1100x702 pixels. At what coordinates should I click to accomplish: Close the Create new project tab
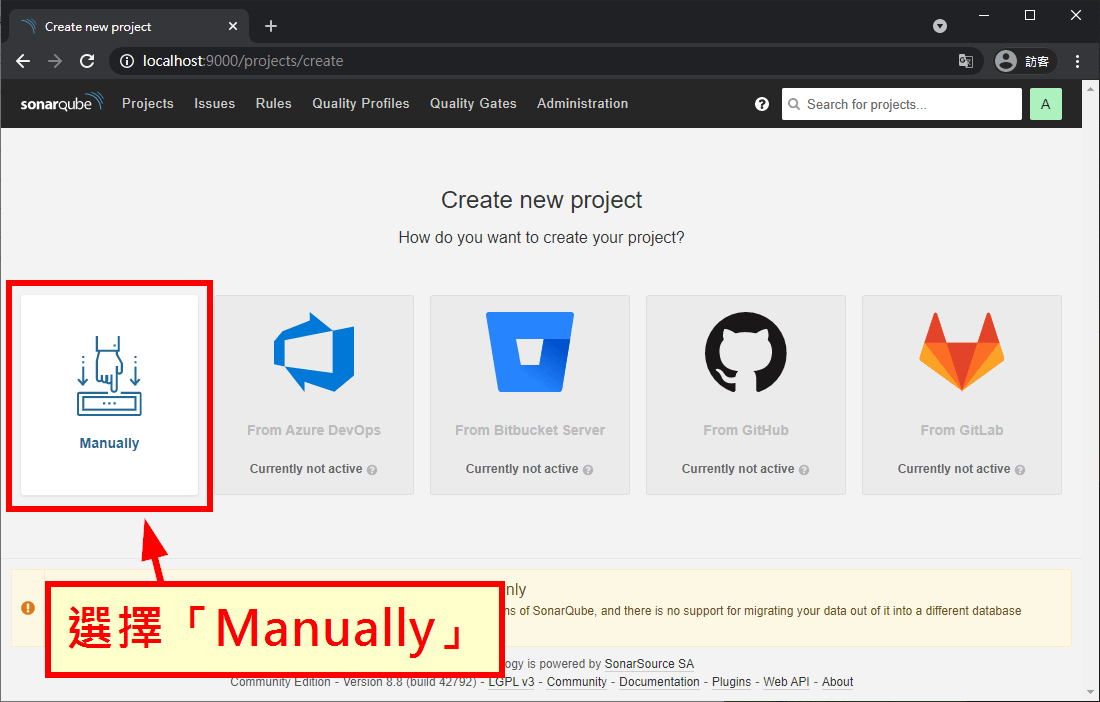coord(233,27)
